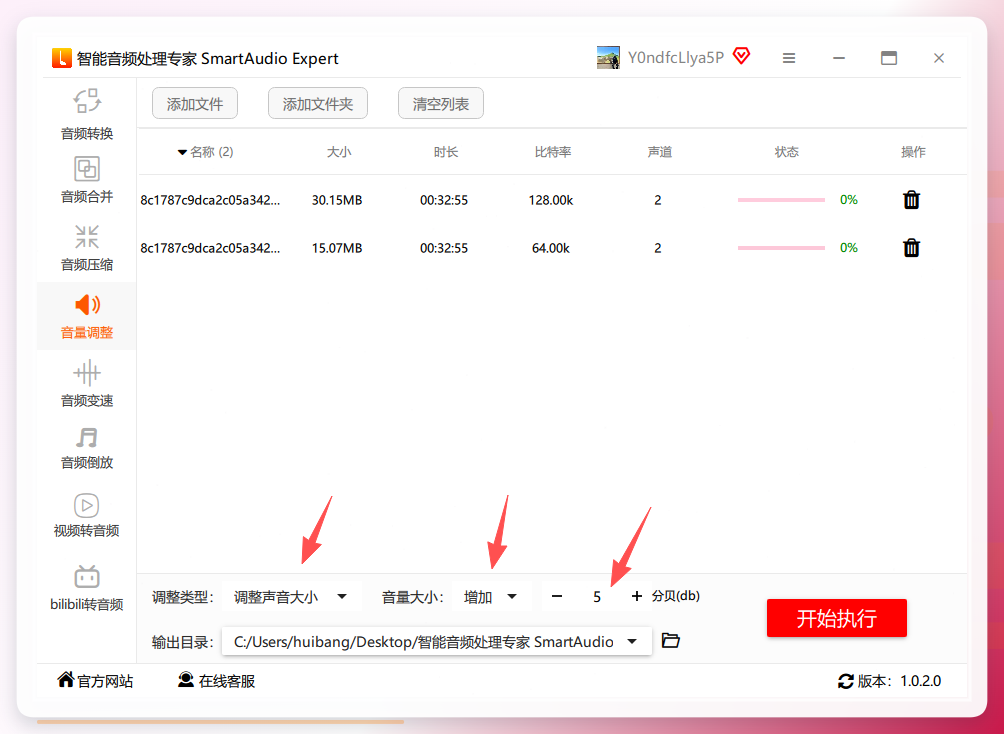Click the red VIP diamond badge
The width and height of the screenshot is (1004, 734).
741,56
